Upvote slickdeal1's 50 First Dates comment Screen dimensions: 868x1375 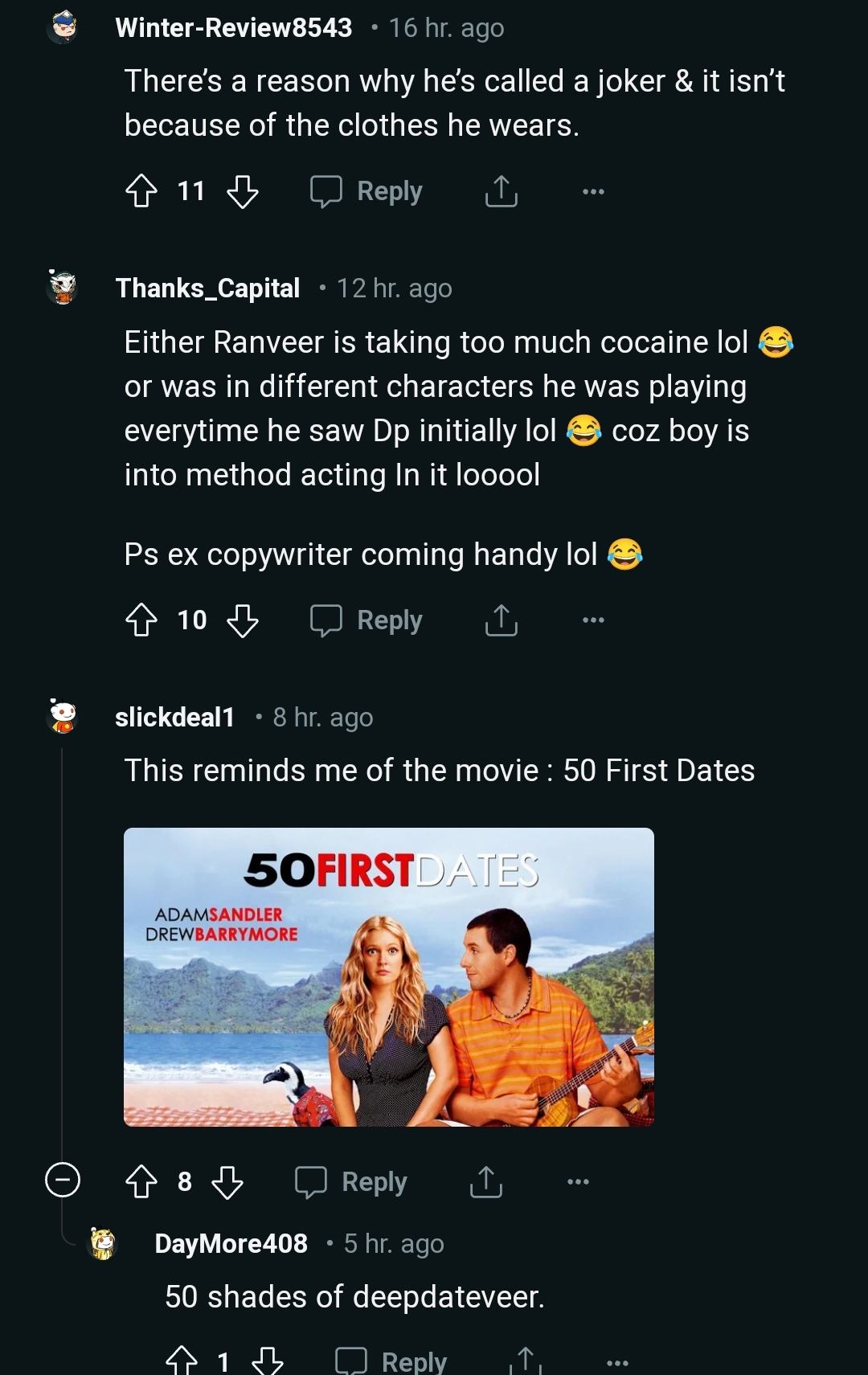click(x=141, y=1182)
